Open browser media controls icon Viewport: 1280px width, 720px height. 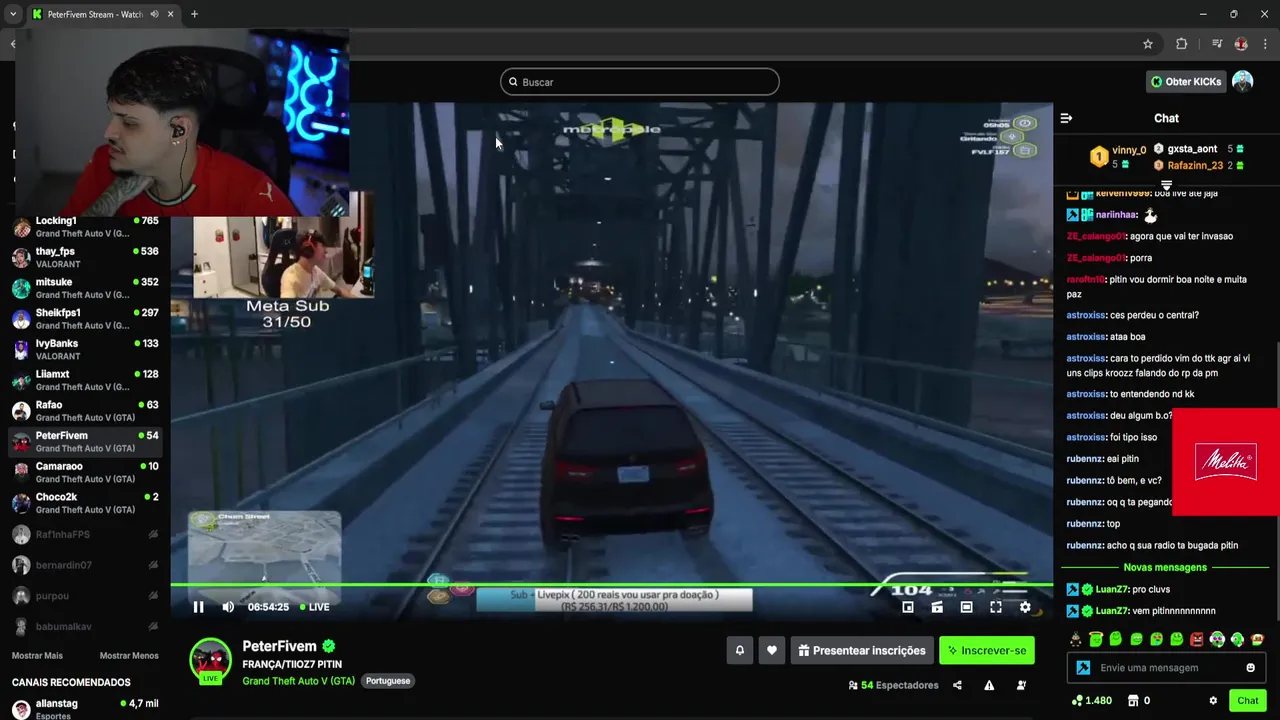[x=1216, y=44]
